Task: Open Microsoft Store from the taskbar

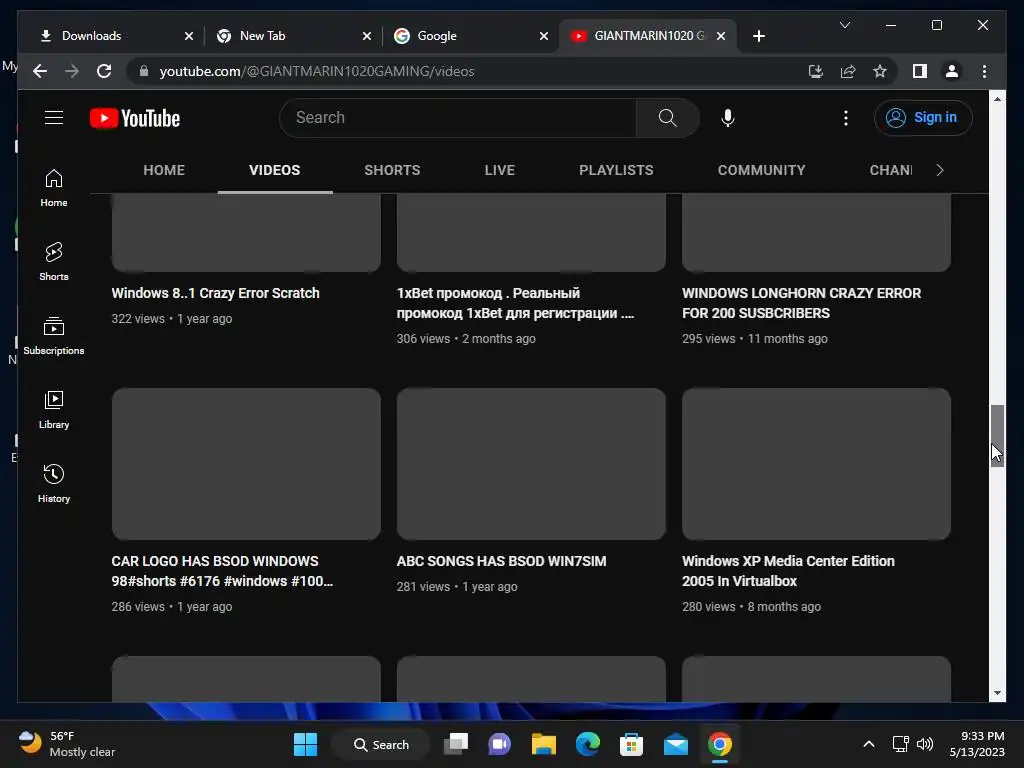Action: pos(632,744)
